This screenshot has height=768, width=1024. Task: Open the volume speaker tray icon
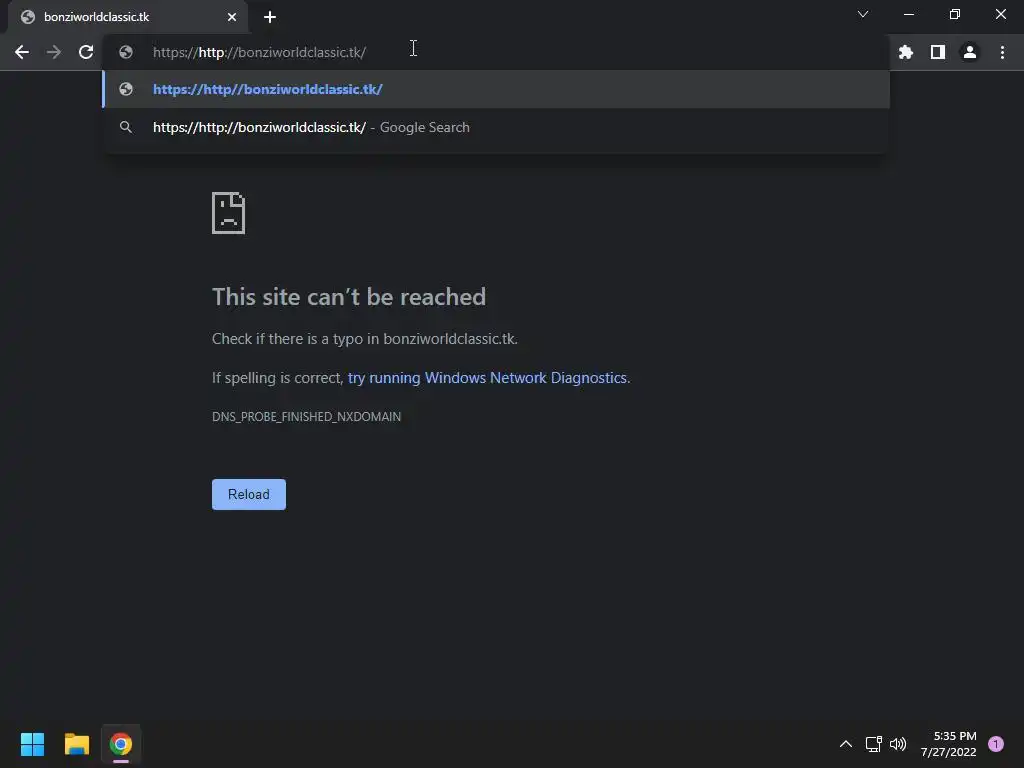point(898,744)
